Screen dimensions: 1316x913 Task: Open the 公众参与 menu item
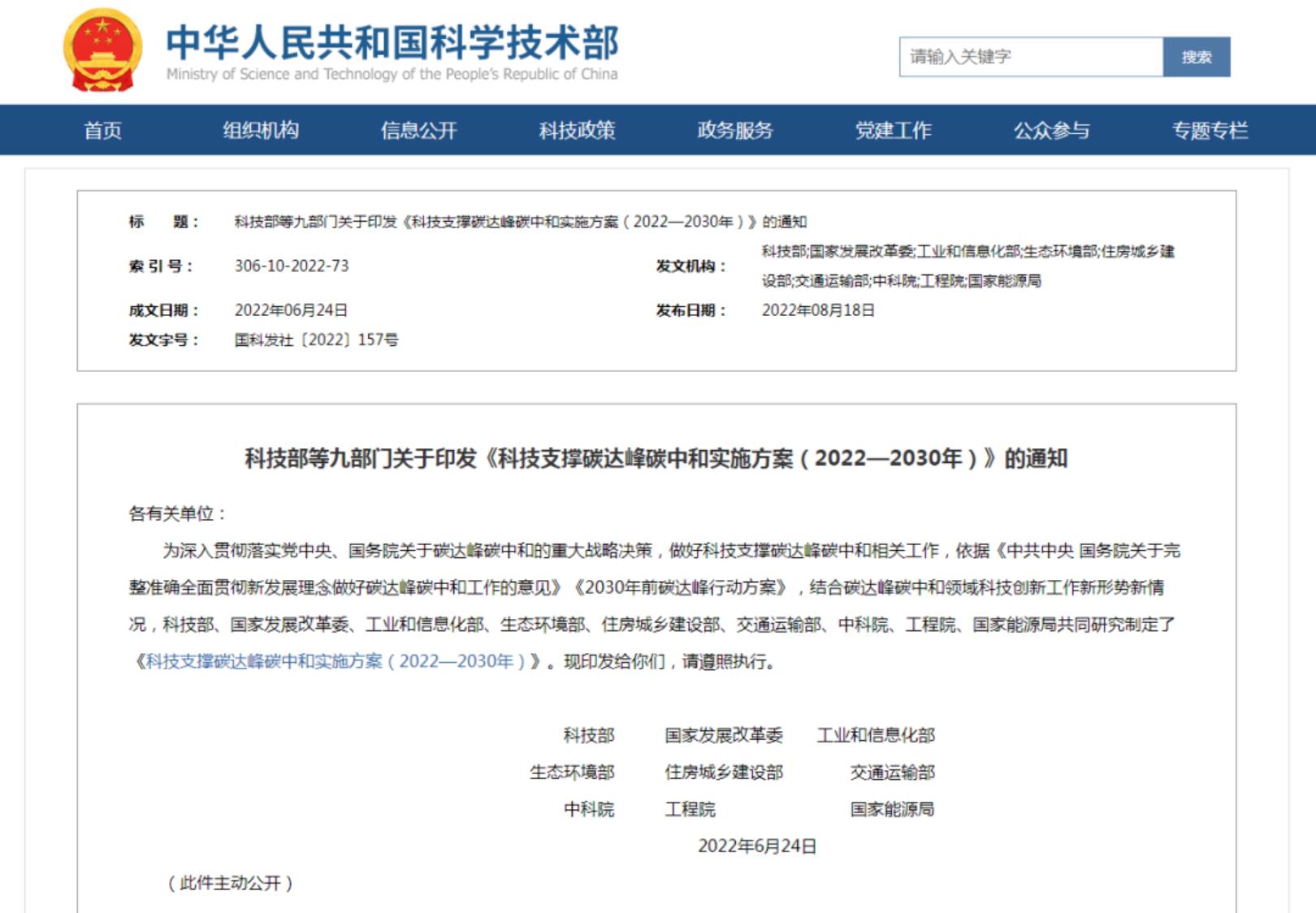[1053, 130]
